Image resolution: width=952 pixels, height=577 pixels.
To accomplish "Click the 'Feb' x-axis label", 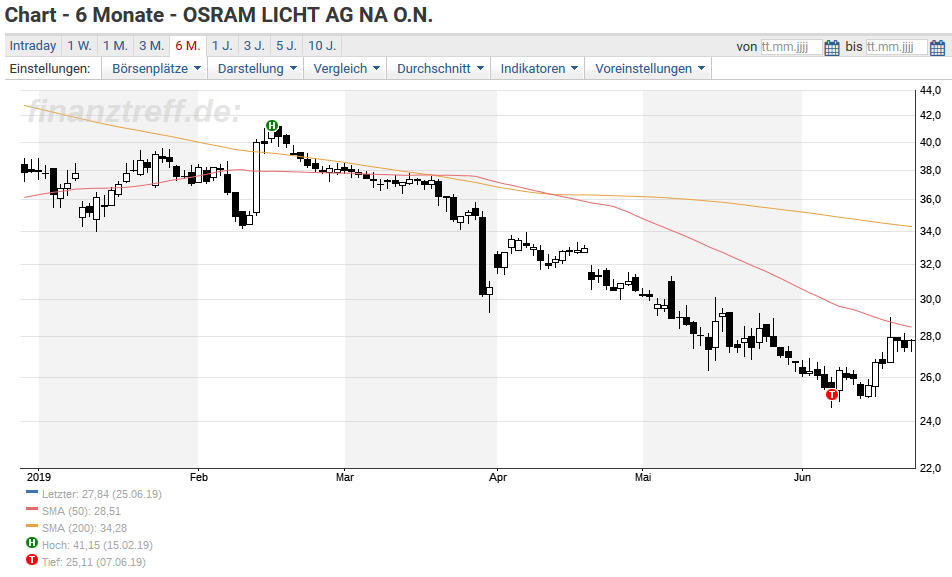I will pos(199,477).
